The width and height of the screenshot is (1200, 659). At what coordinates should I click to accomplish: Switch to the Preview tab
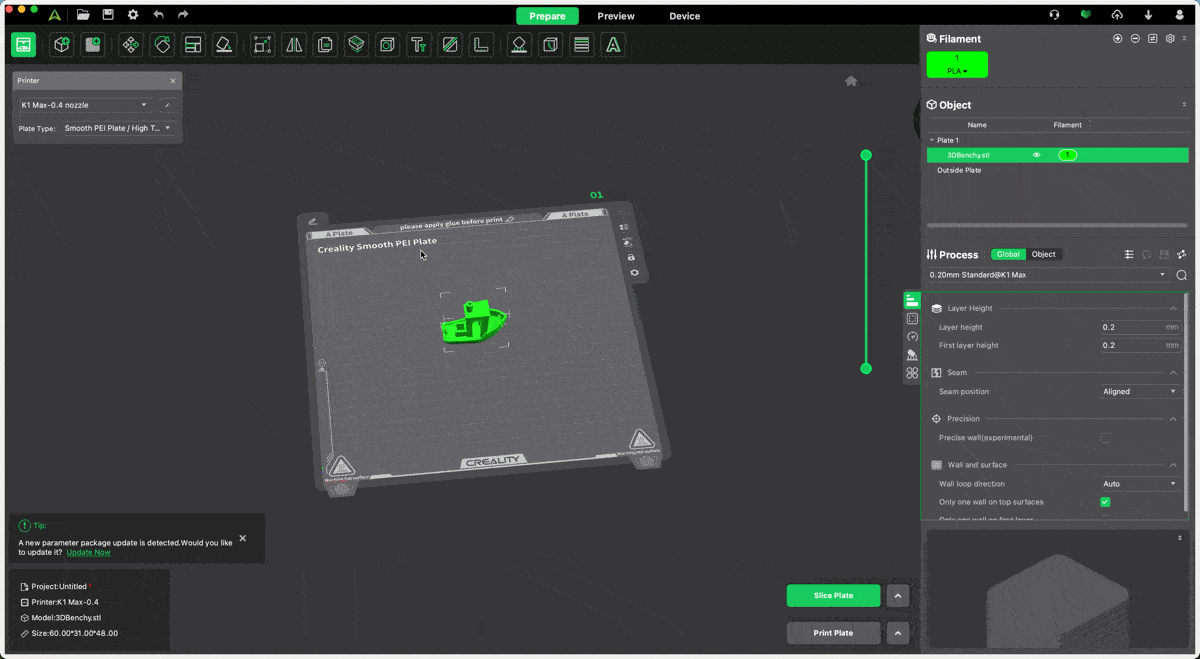pos(616,16)
